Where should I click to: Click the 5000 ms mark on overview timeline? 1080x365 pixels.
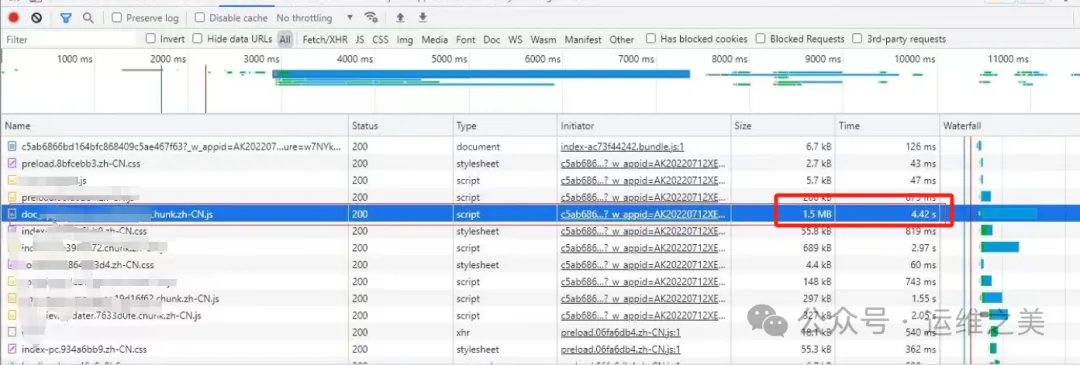[x=449, y=59]
